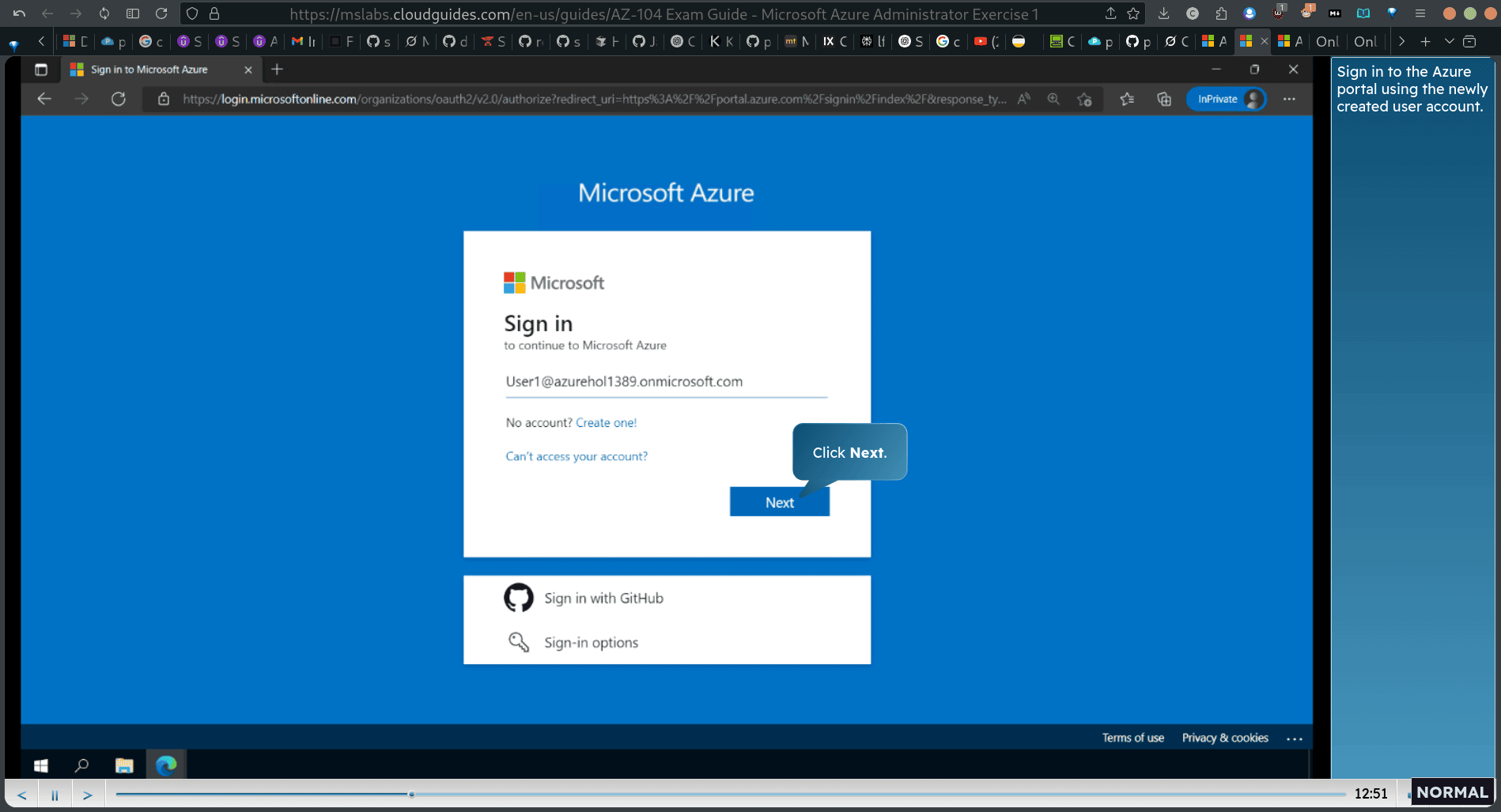
Task: Close the 'Sign in to Microsoft Azure' tab
Action: 248,70
